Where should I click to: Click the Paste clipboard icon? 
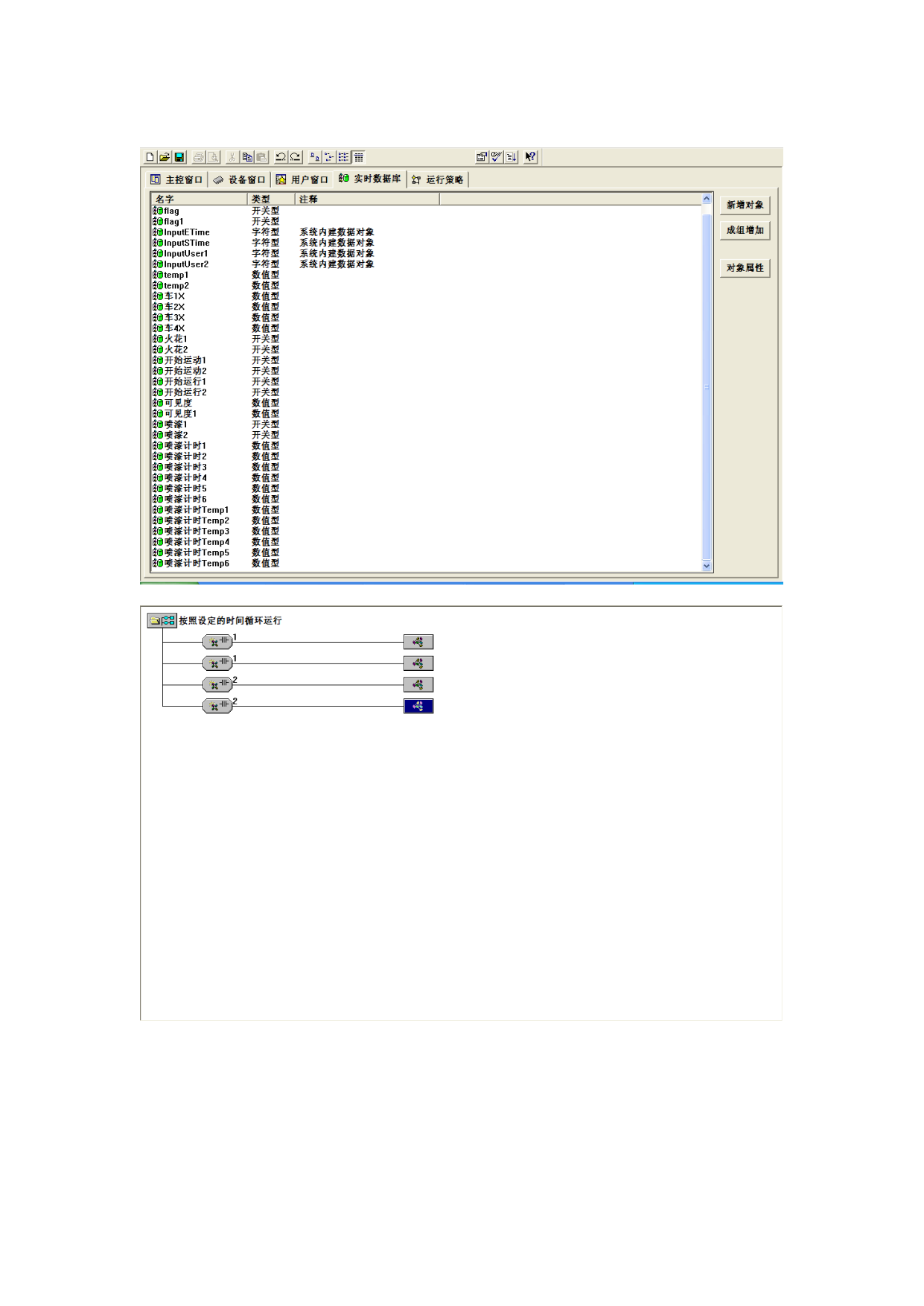pyautogui.click(x=262, y=157)
